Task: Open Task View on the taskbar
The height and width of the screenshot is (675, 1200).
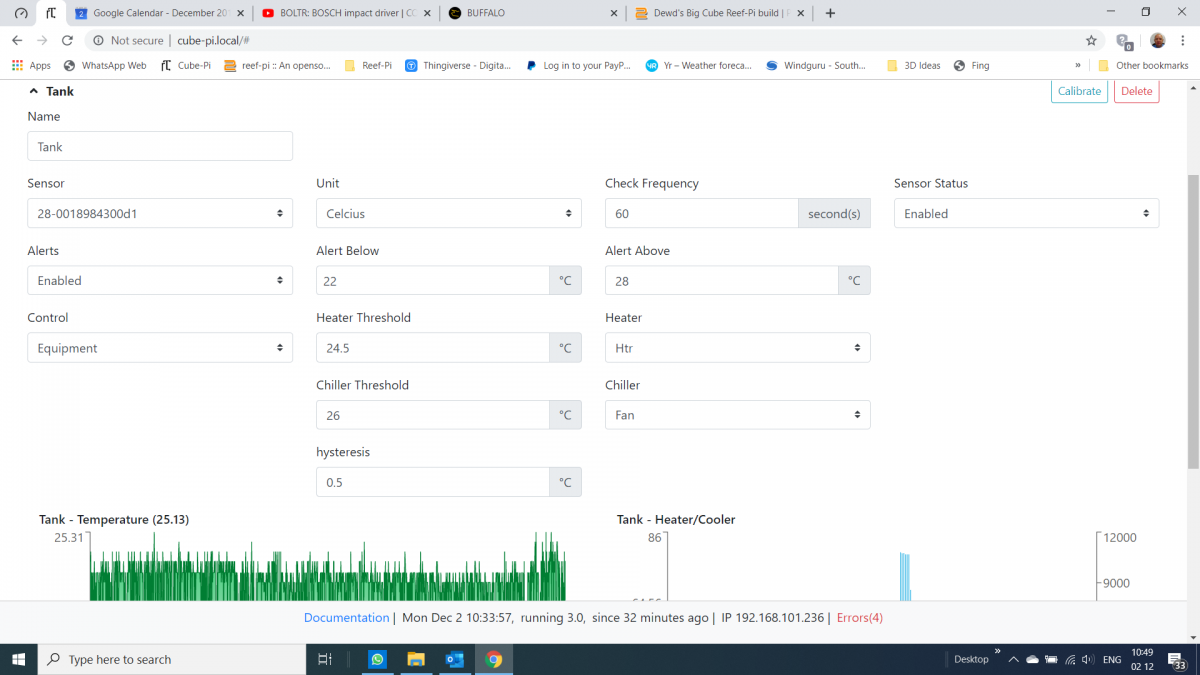Action: pyautogui.click(x=324, y=659)
